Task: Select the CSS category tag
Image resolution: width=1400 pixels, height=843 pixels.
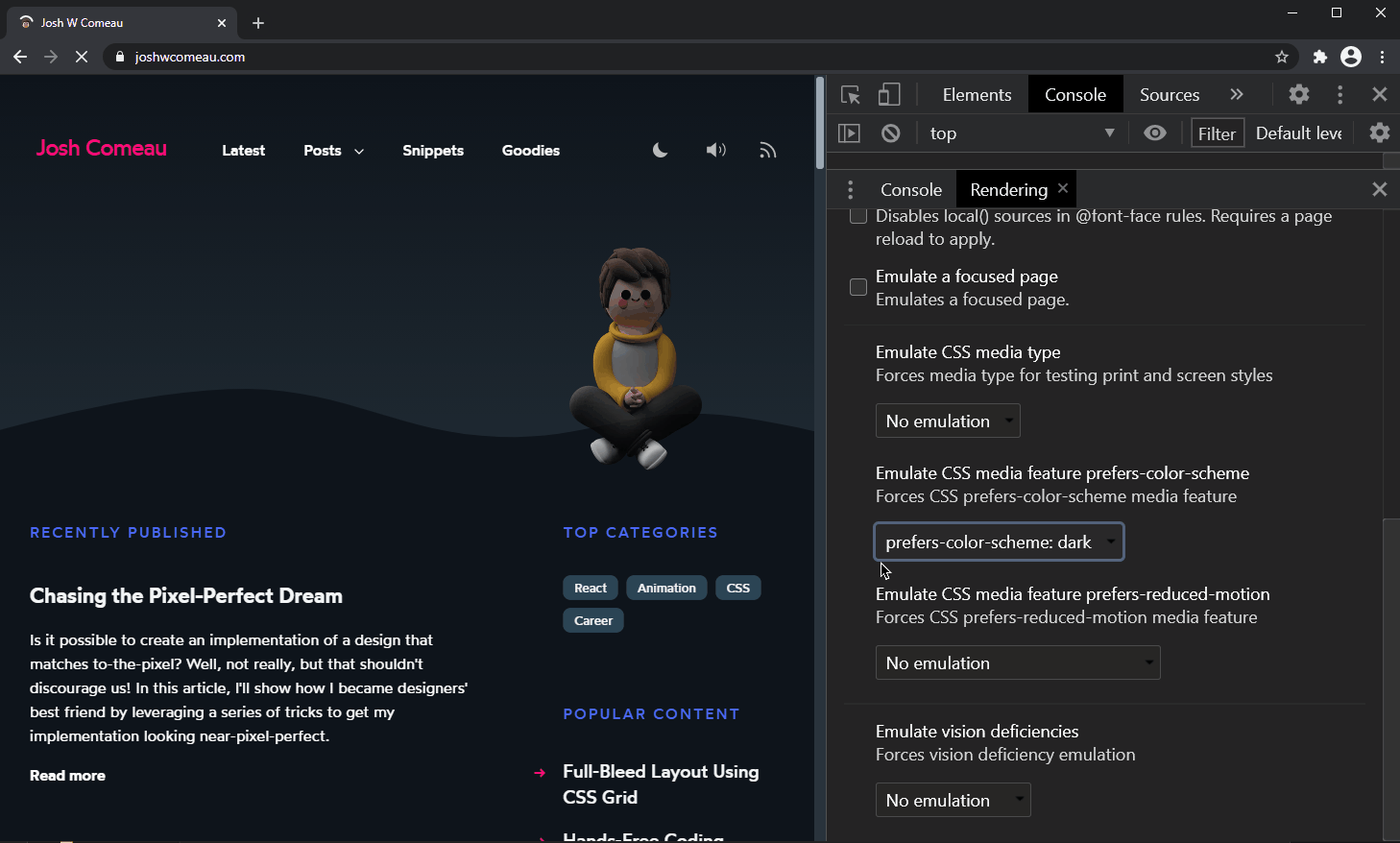Action: (x=738, y=588)
